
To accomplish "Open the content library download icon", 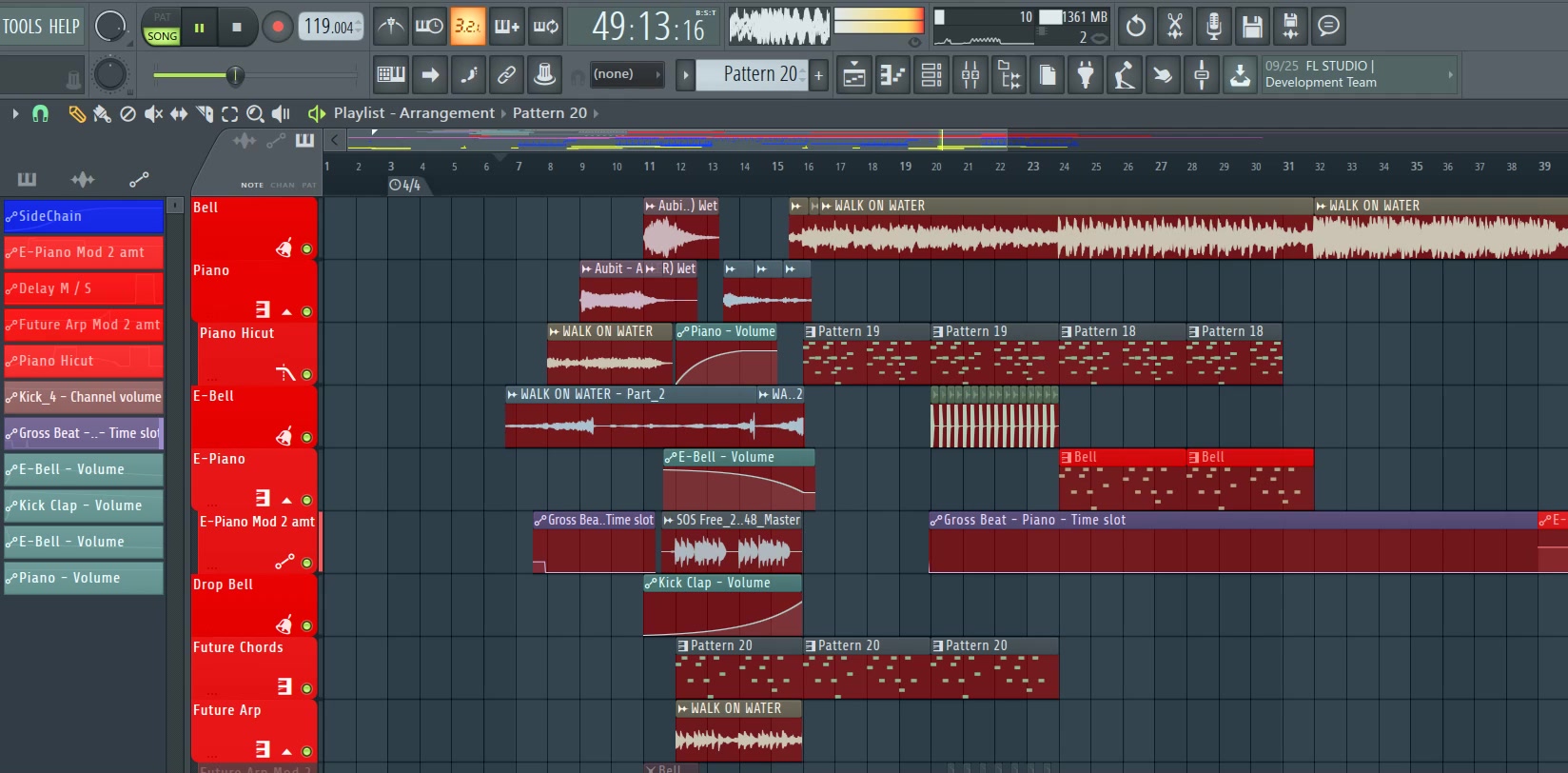I will (x=1240, y=74).
